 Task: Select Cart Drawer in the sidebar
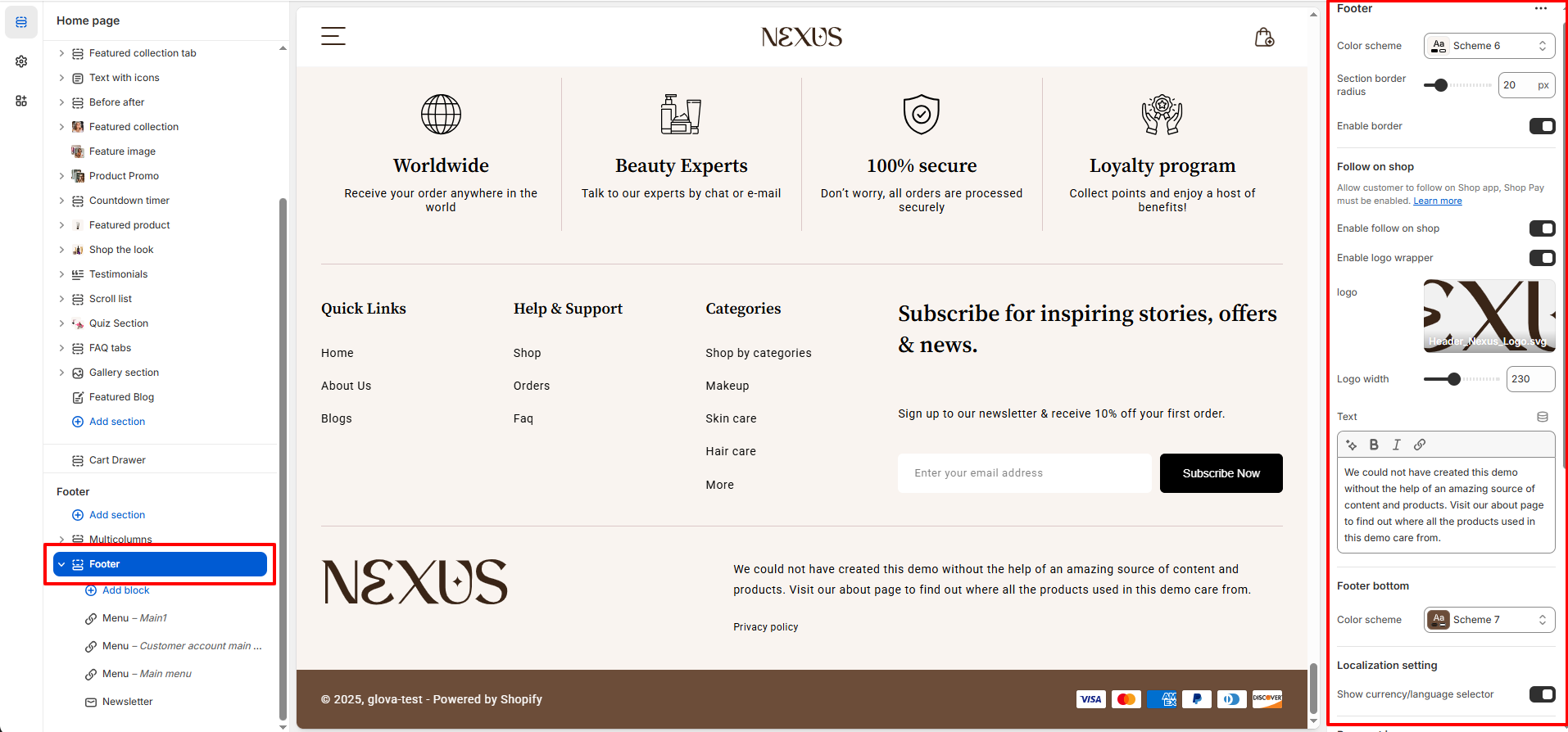(117, 460)
